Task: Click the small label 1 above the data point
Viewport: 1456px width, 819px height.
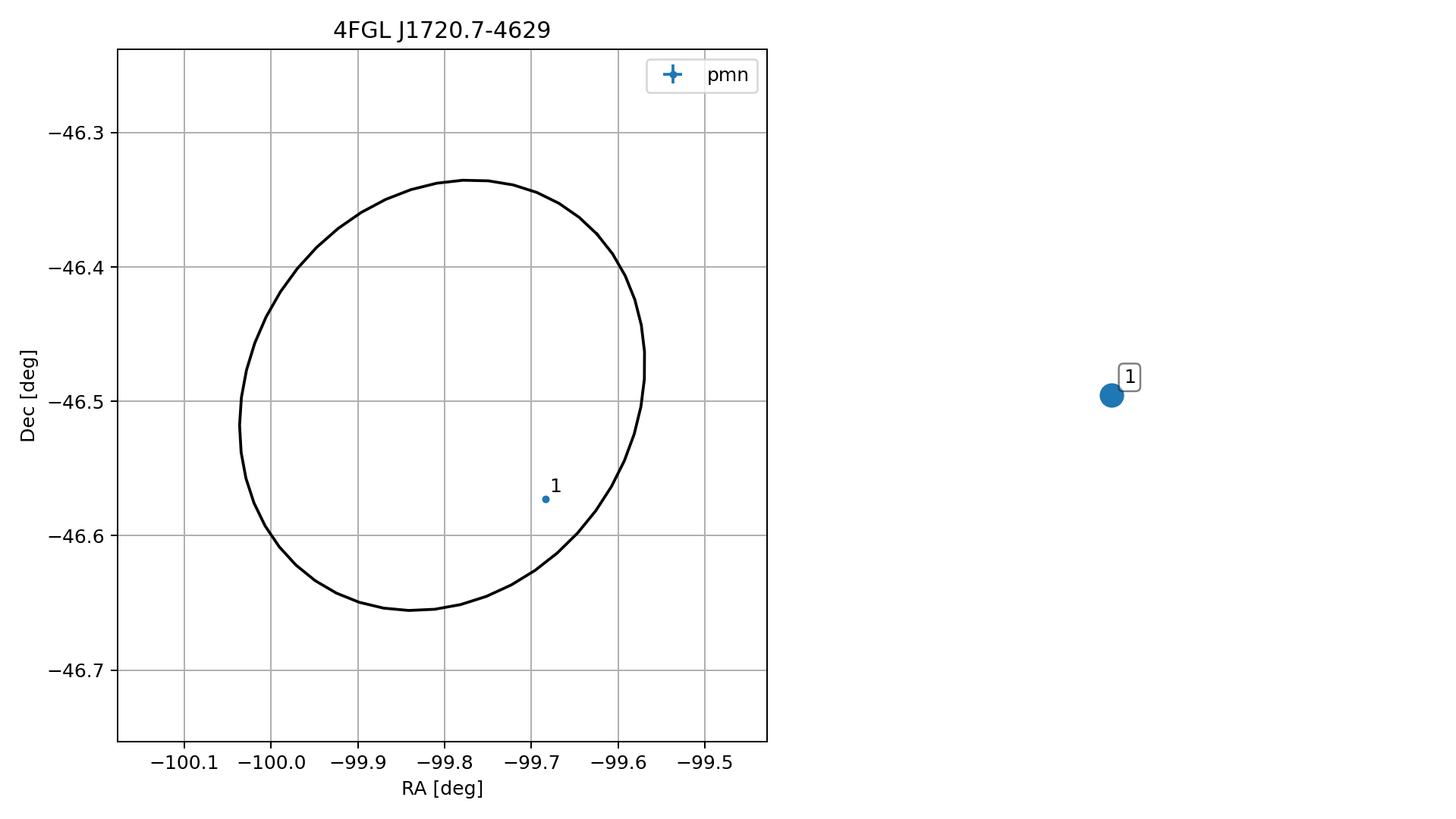Action: pyautogui.click(x=556, y=486)
